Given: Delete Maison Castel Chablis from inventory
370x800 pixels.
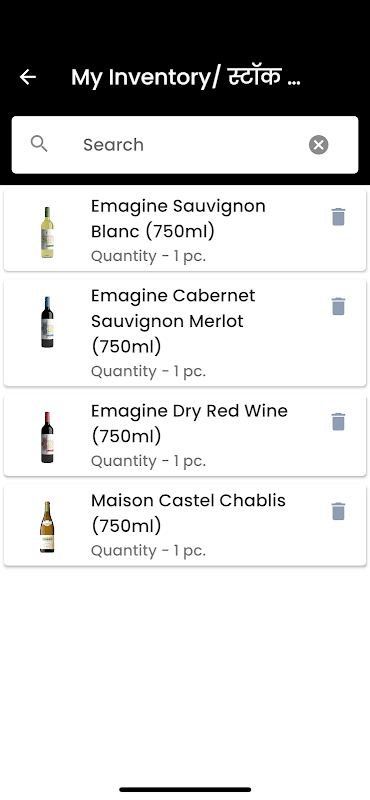Looking at the screenshot, I should [x=338, y=511].
